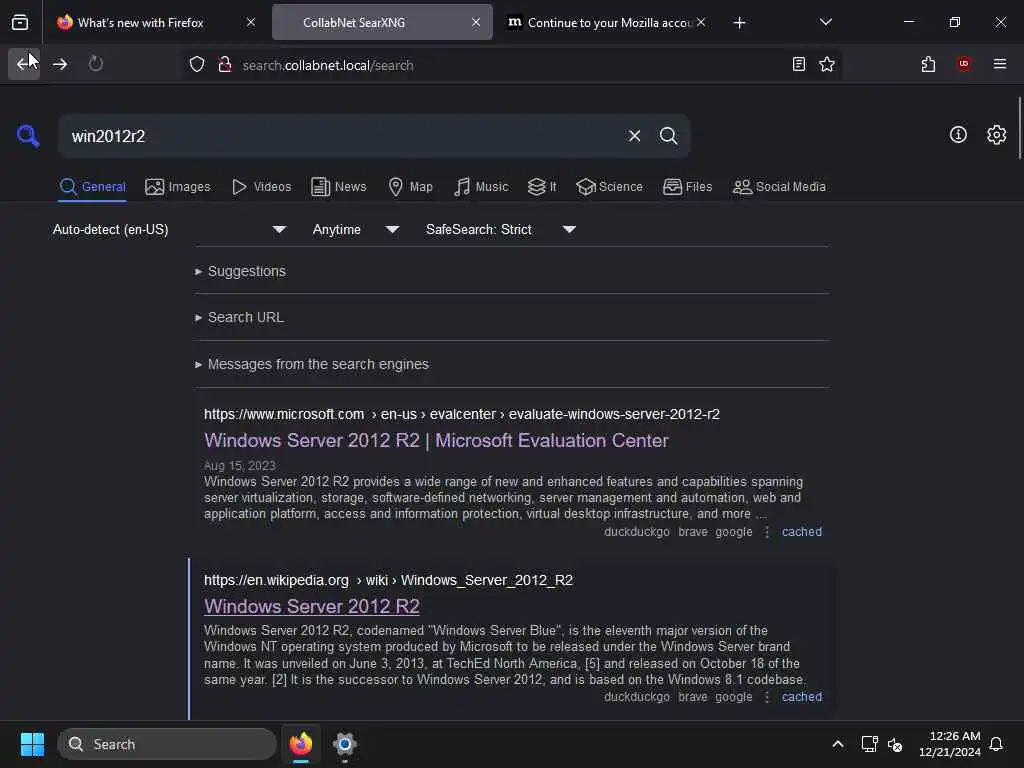Viewport: 1024px width, 768px height.
Task: Open more options dots on Wikipedia result
Action: 767,697
